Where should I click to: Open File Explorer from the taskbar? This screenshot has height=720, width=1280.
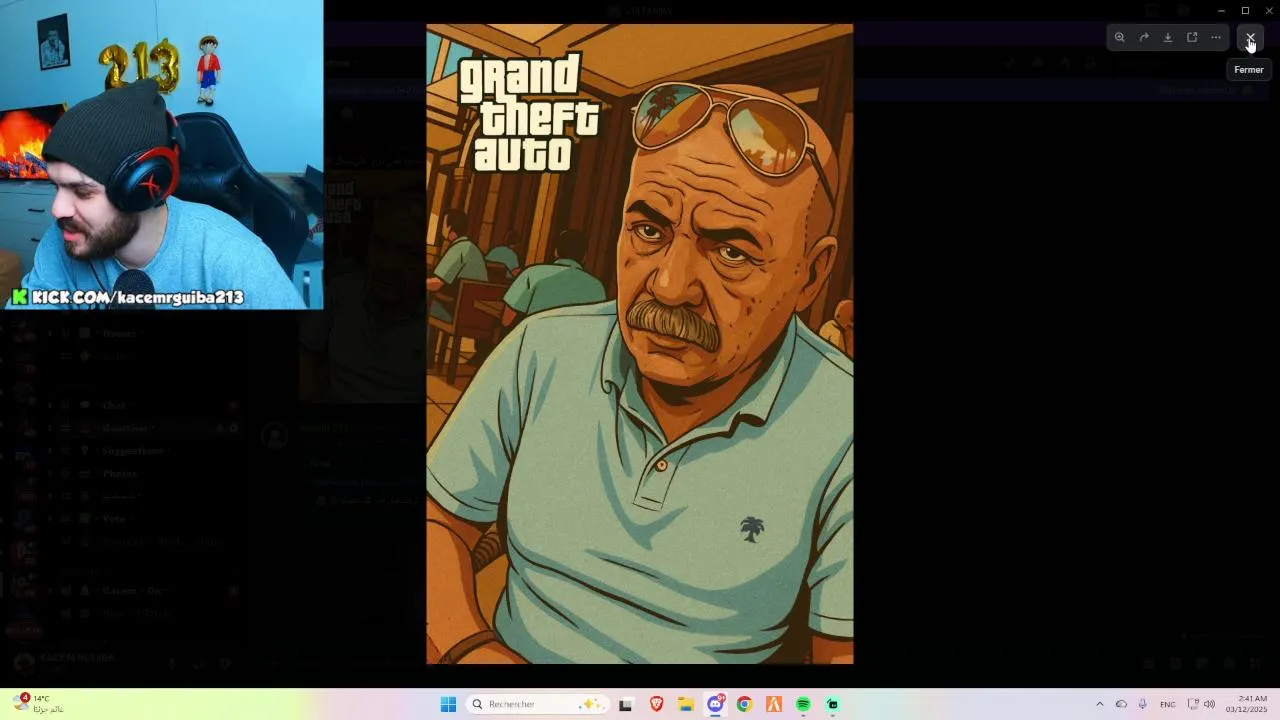click(686, 705)
